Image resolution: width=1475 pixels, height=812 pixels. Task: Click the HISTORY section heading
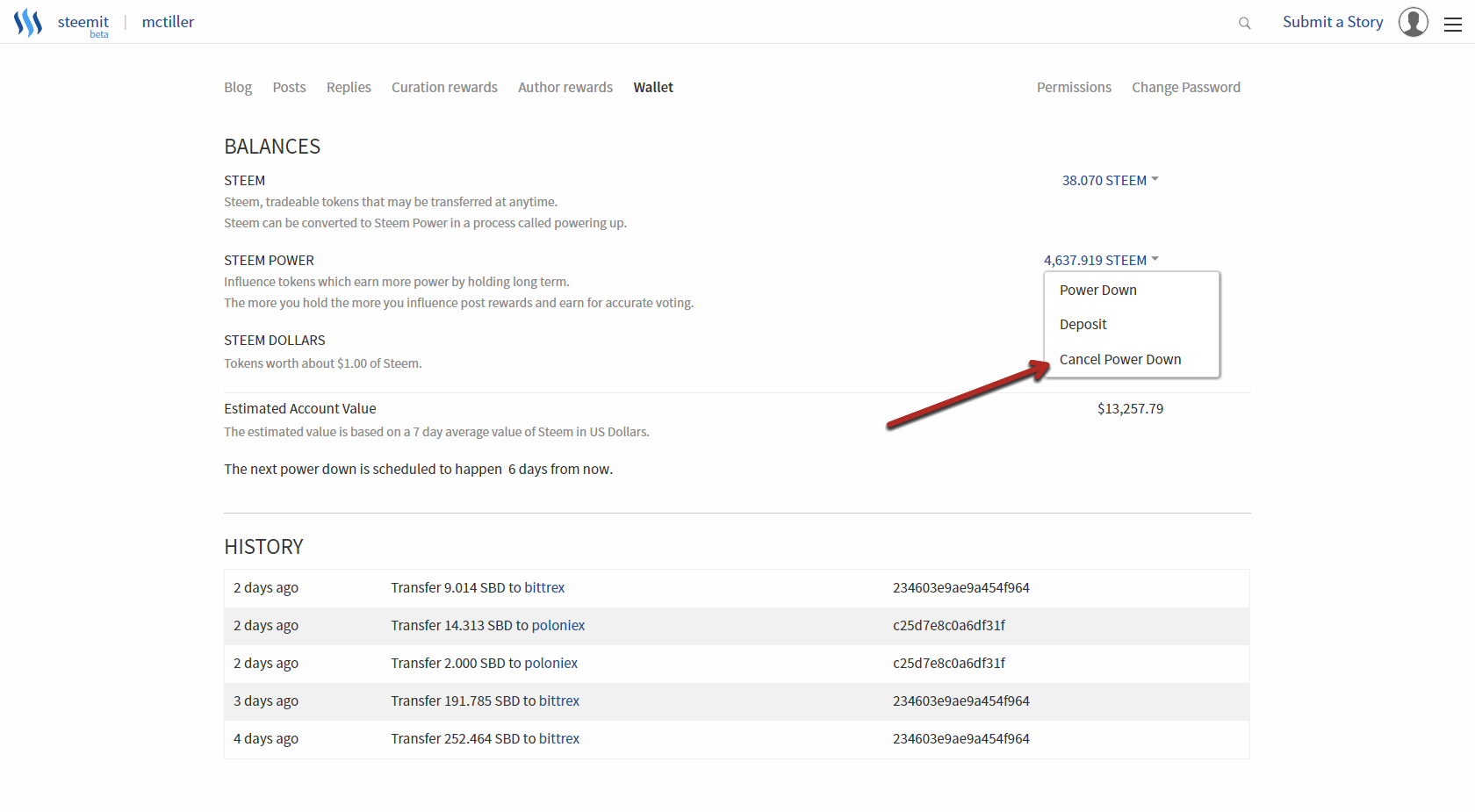point(263,547)
